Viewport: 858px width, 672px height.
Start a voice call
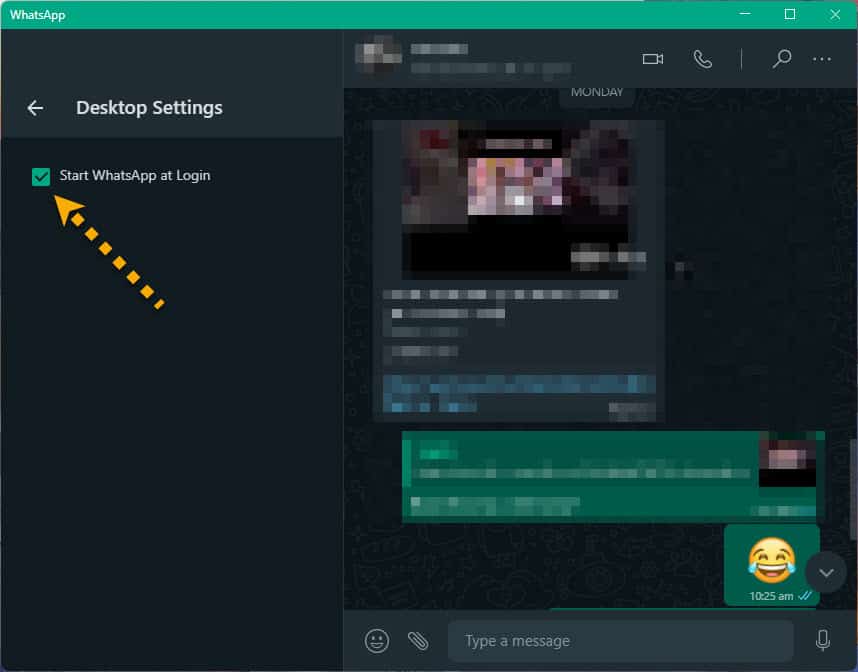point(703,59)
